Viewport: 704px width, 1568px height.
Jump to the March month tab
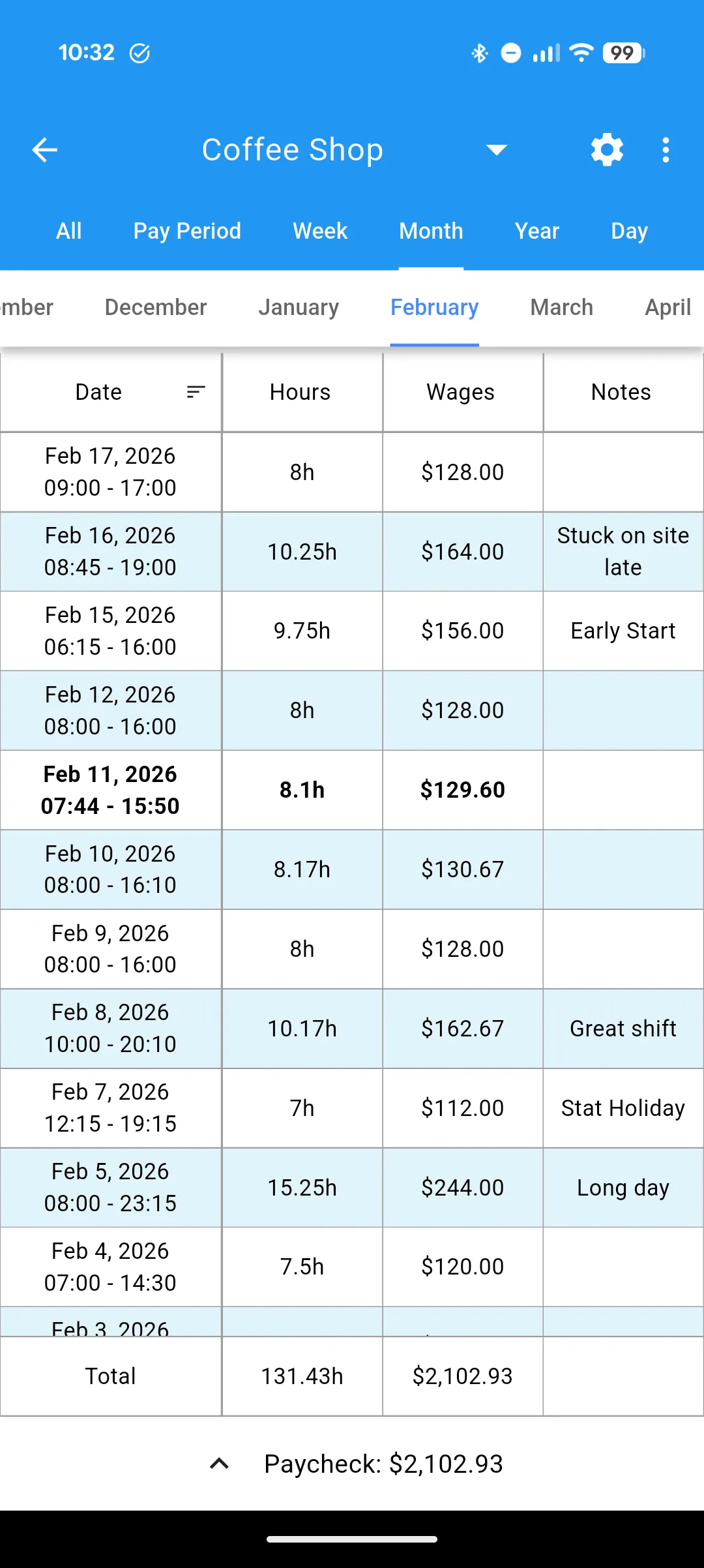point(561,307)
